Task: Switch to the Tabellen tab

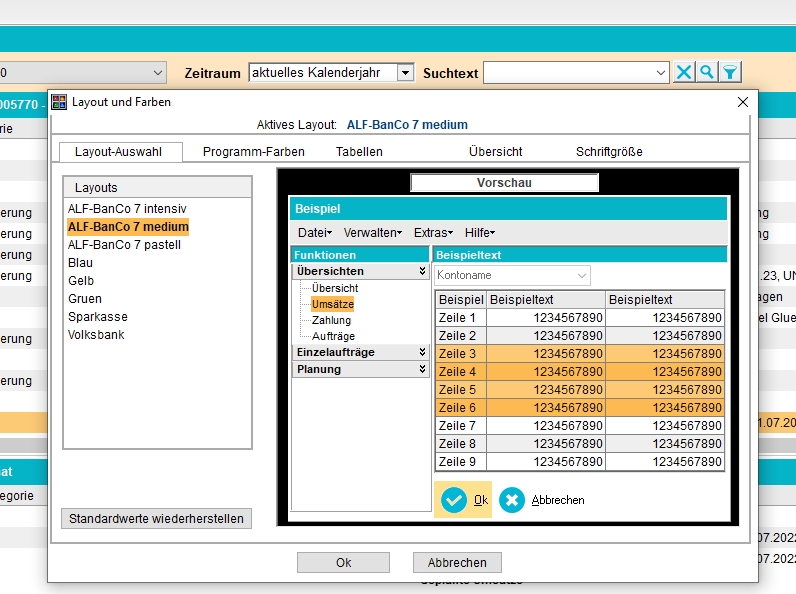Action: point(359,152)
